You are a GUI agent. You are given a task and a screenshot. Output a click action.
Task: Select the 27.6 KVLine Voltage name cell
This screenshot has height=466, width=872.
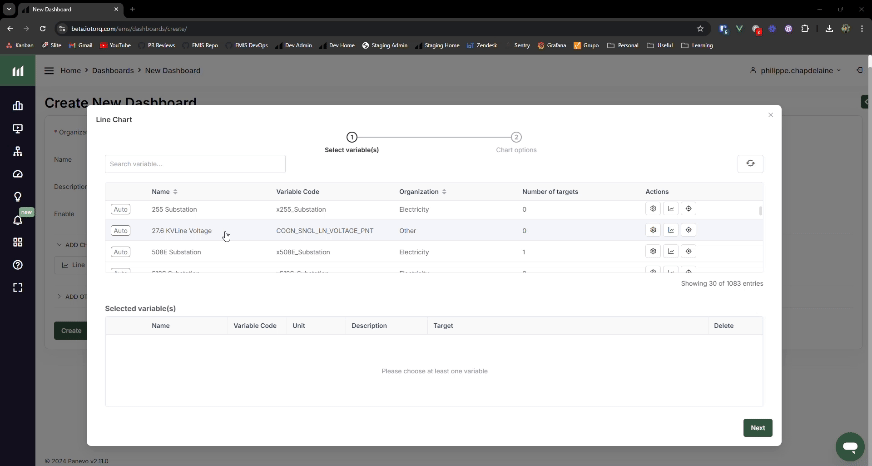tap(181, 231)
